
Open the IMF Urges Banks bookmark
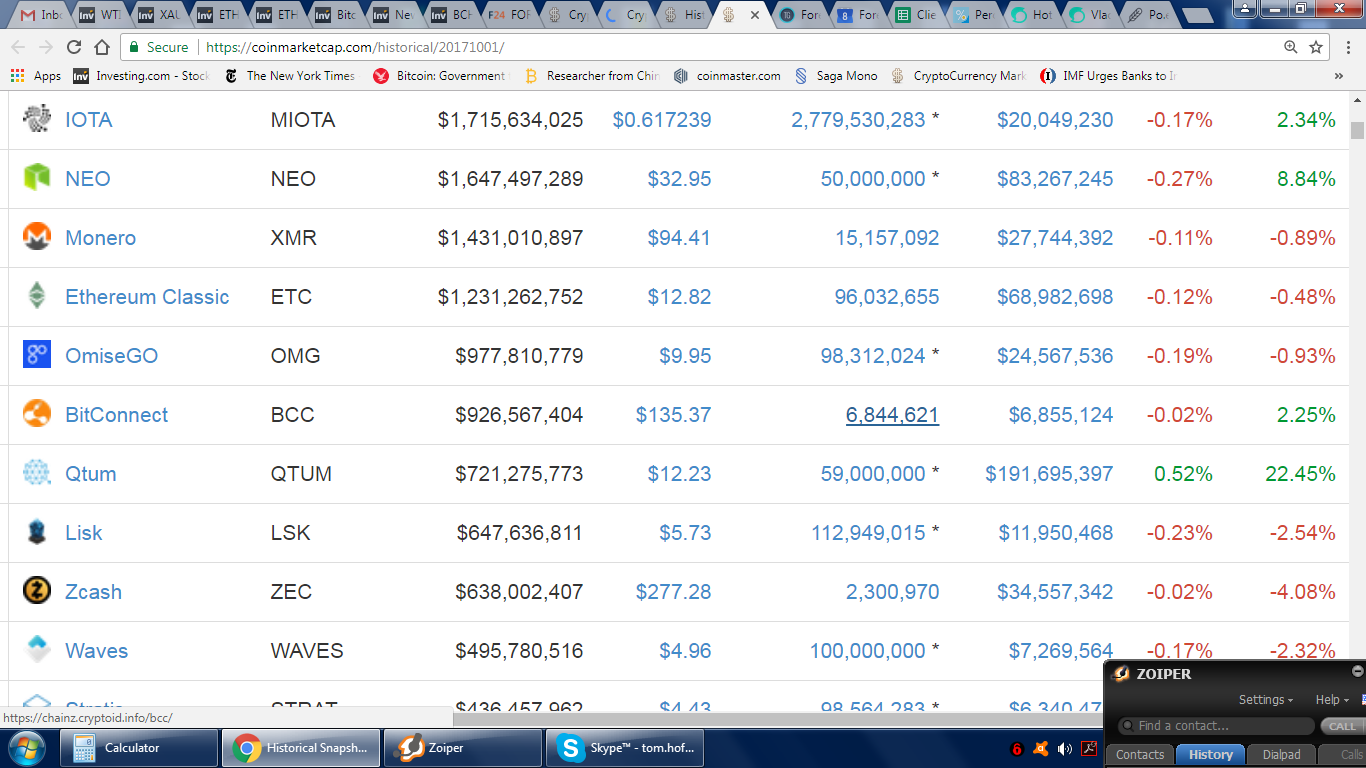(x=1108, y=76)
